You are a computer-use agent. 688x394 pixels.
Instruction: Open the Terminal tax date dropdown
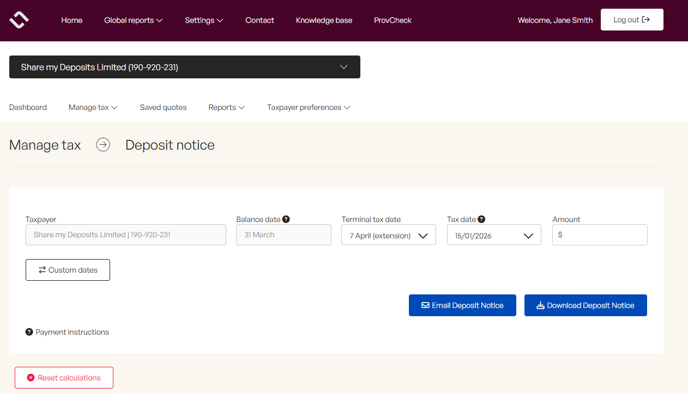click(388, 235)
